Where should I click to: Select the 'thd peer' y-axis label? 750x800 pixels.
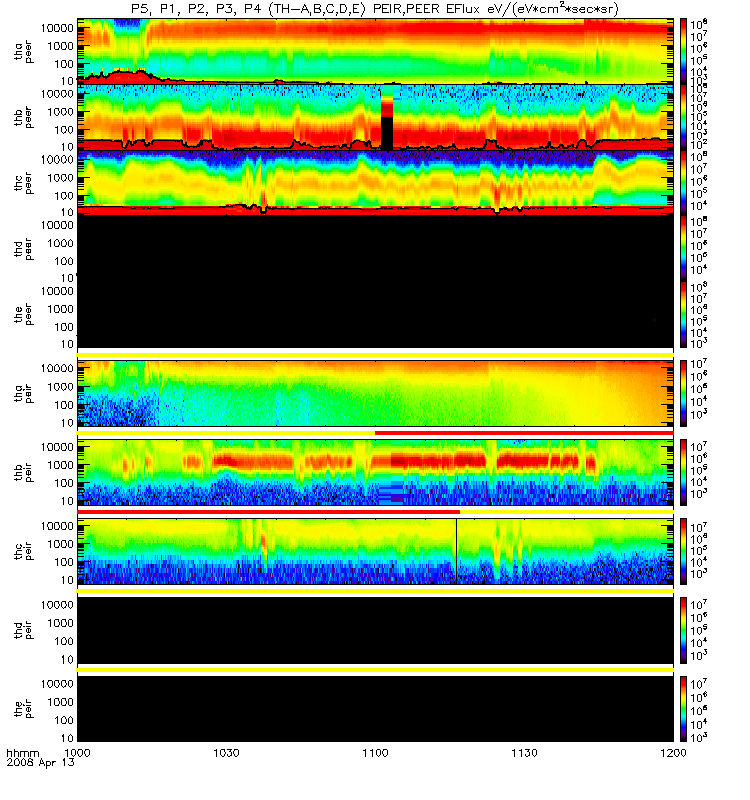[x=23, y=248]
